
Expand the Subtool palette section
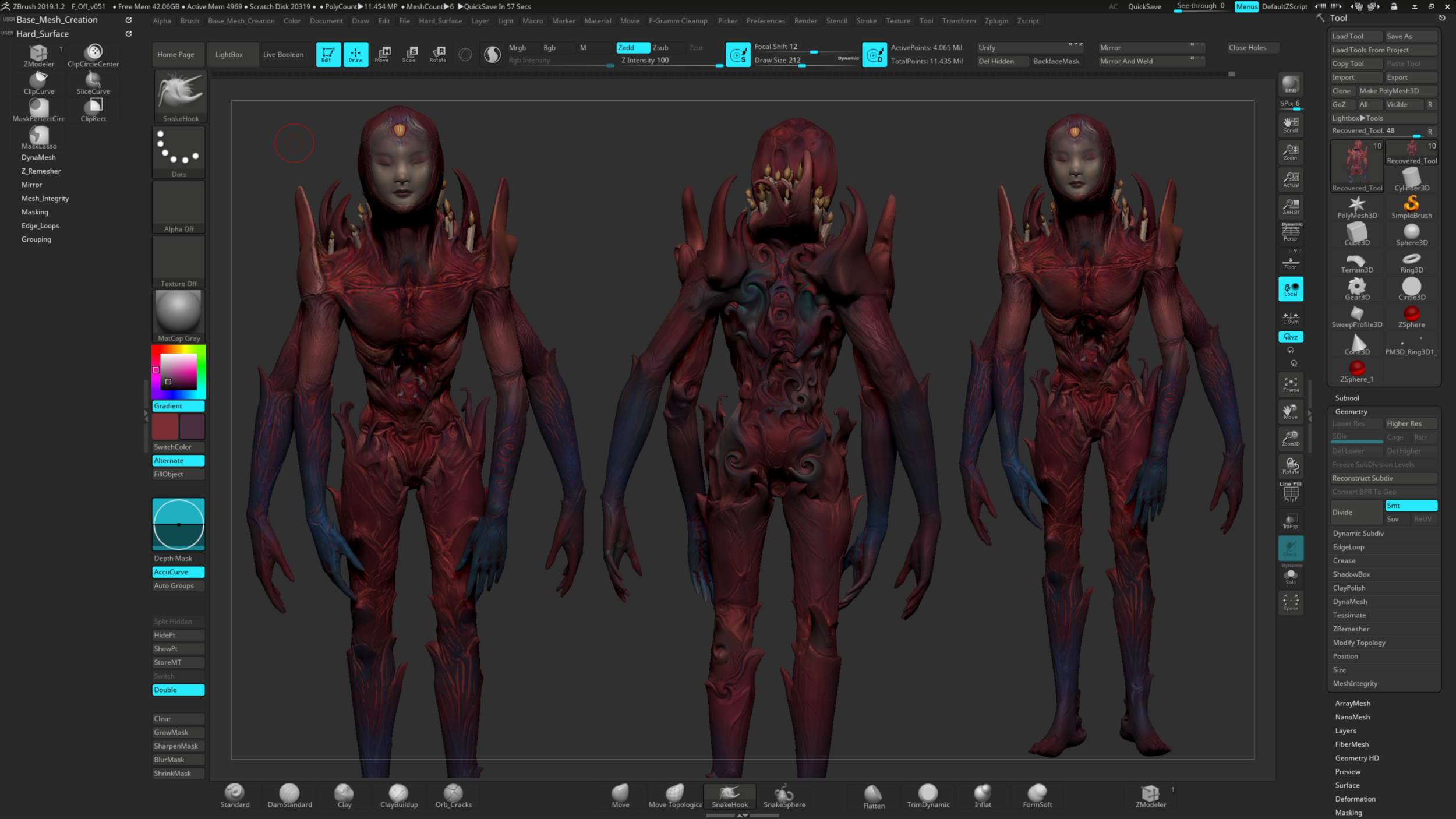pos(1347,398)
